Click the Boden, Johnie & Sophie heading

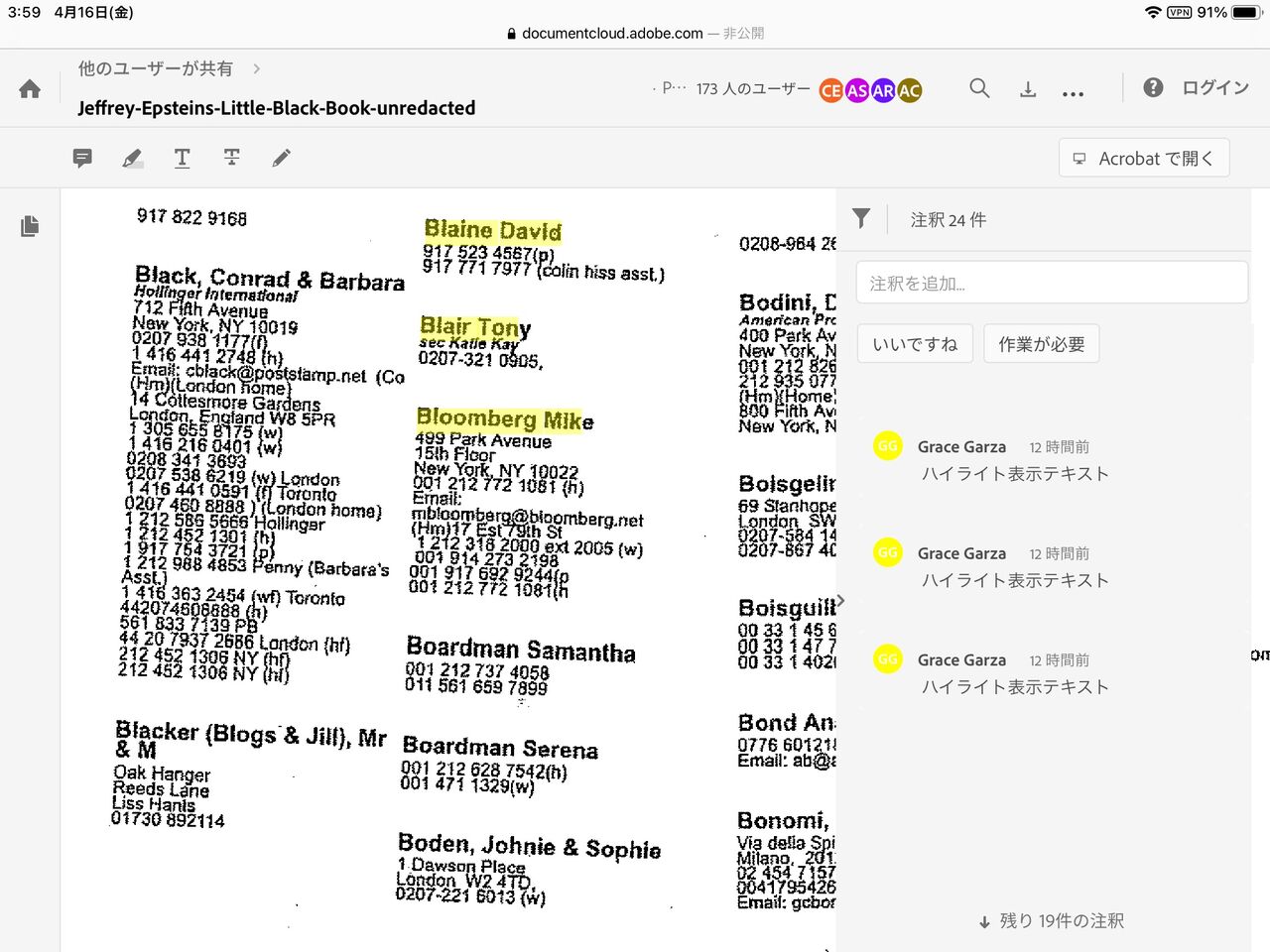pos(529,846)
